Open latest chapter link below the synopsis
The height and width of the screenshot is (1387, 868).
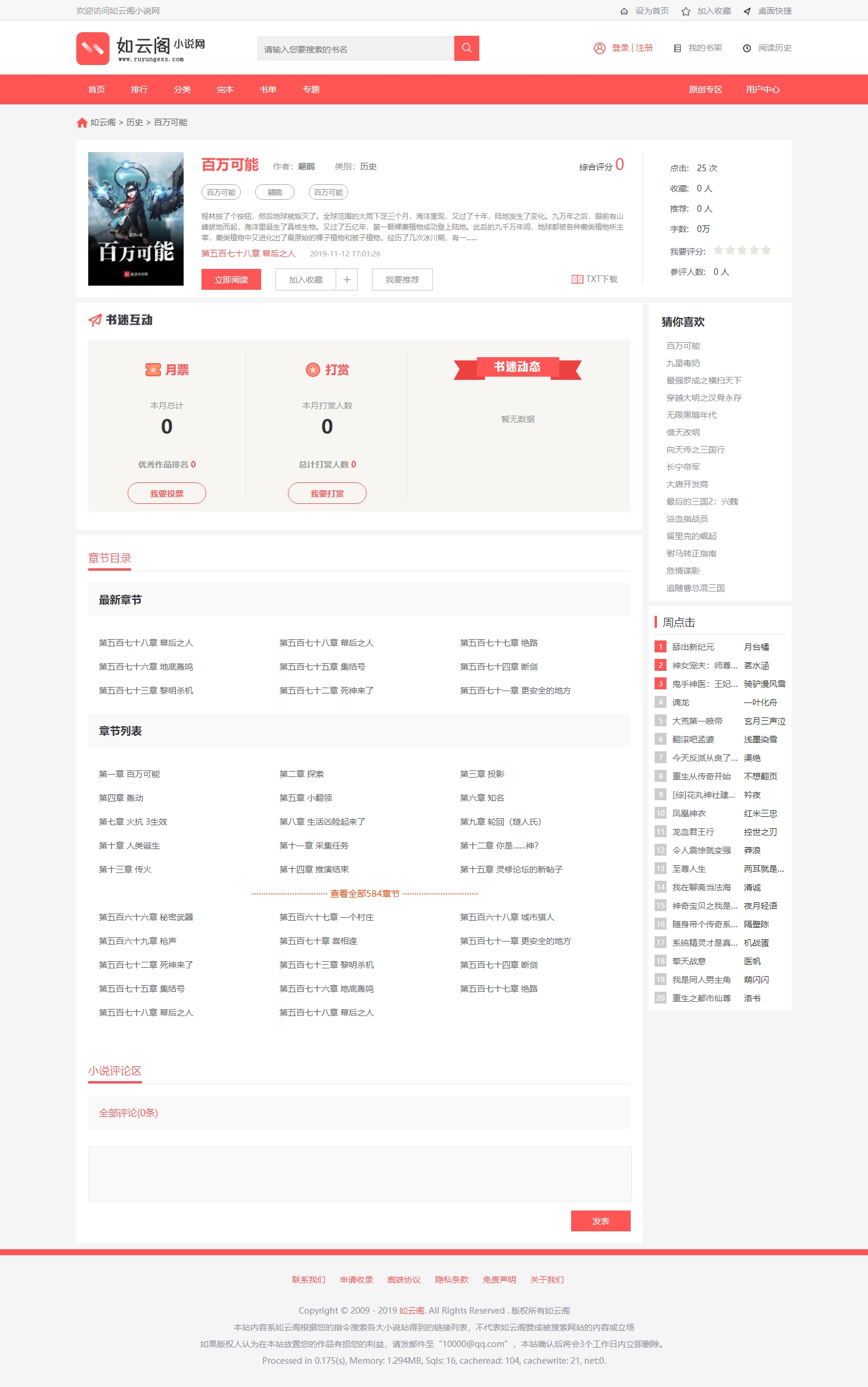(249, 253)
